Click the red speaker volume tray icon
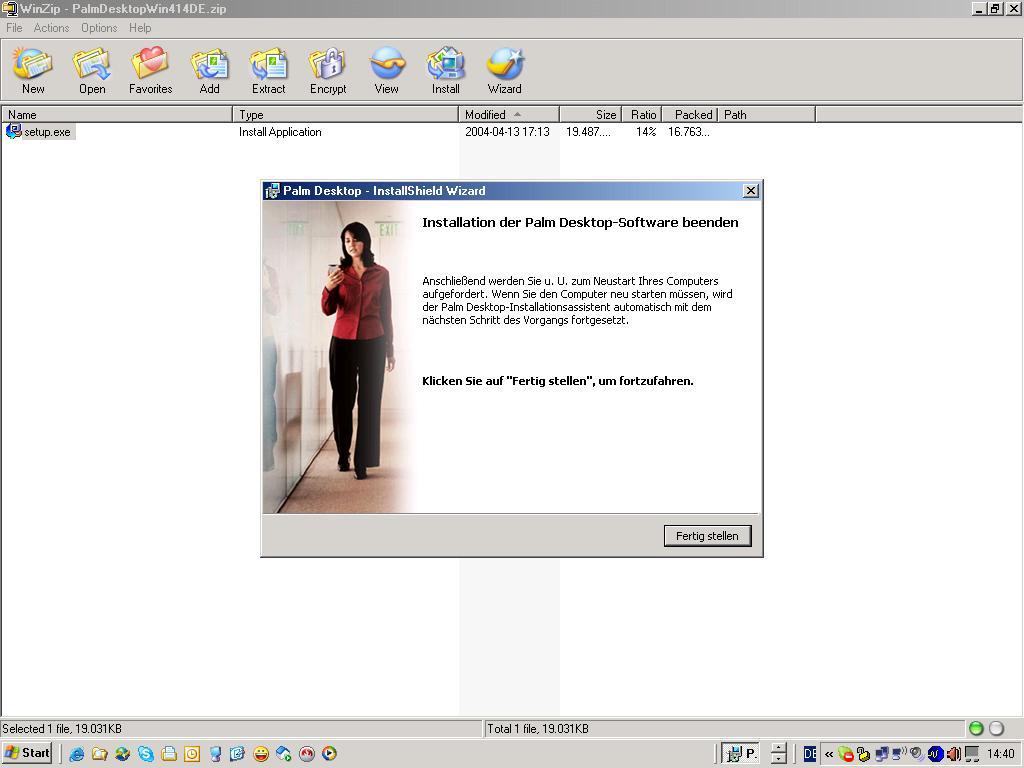The image size is (1024, 768). coord(953,754)
